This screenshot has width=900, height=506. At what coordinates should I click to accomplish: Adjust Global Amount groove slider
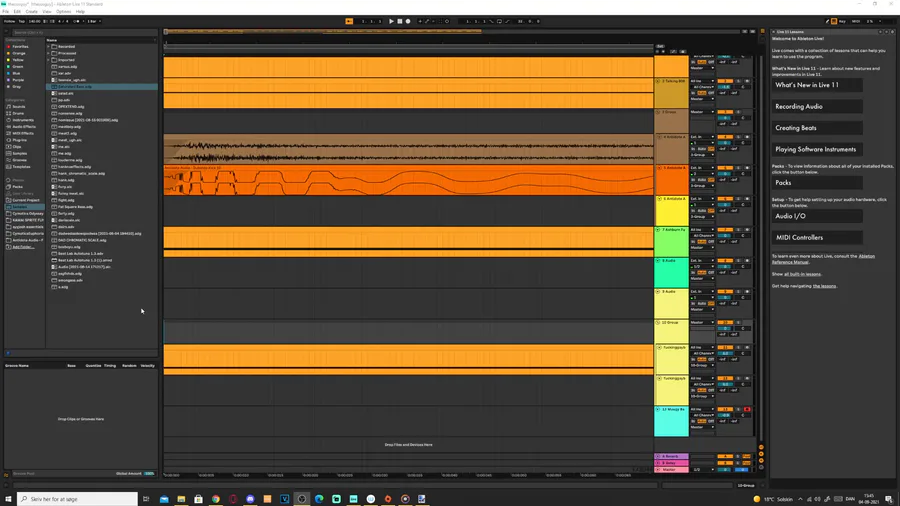149,474
